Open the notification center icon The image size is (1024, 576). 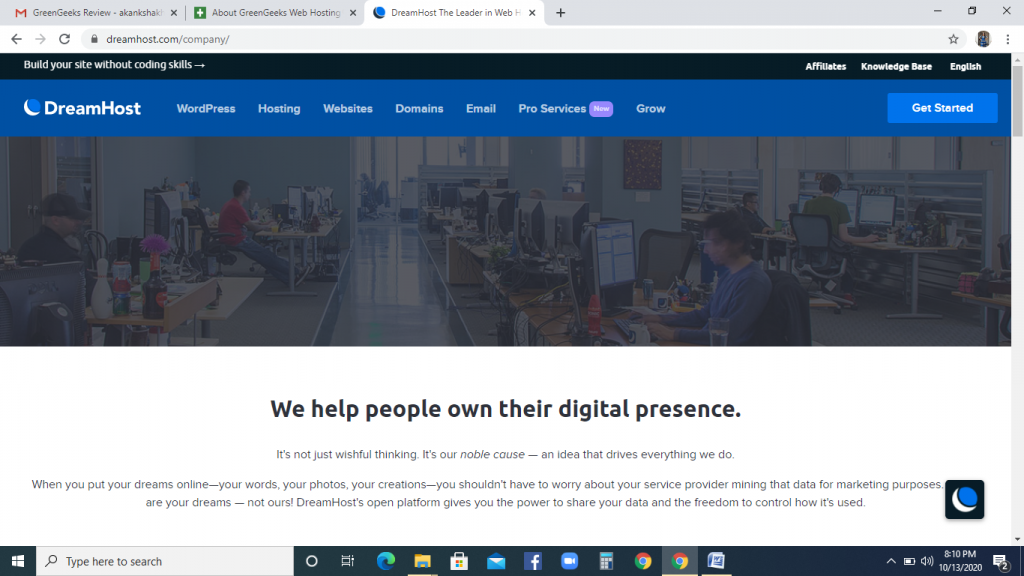click(x=1000, y=561)
